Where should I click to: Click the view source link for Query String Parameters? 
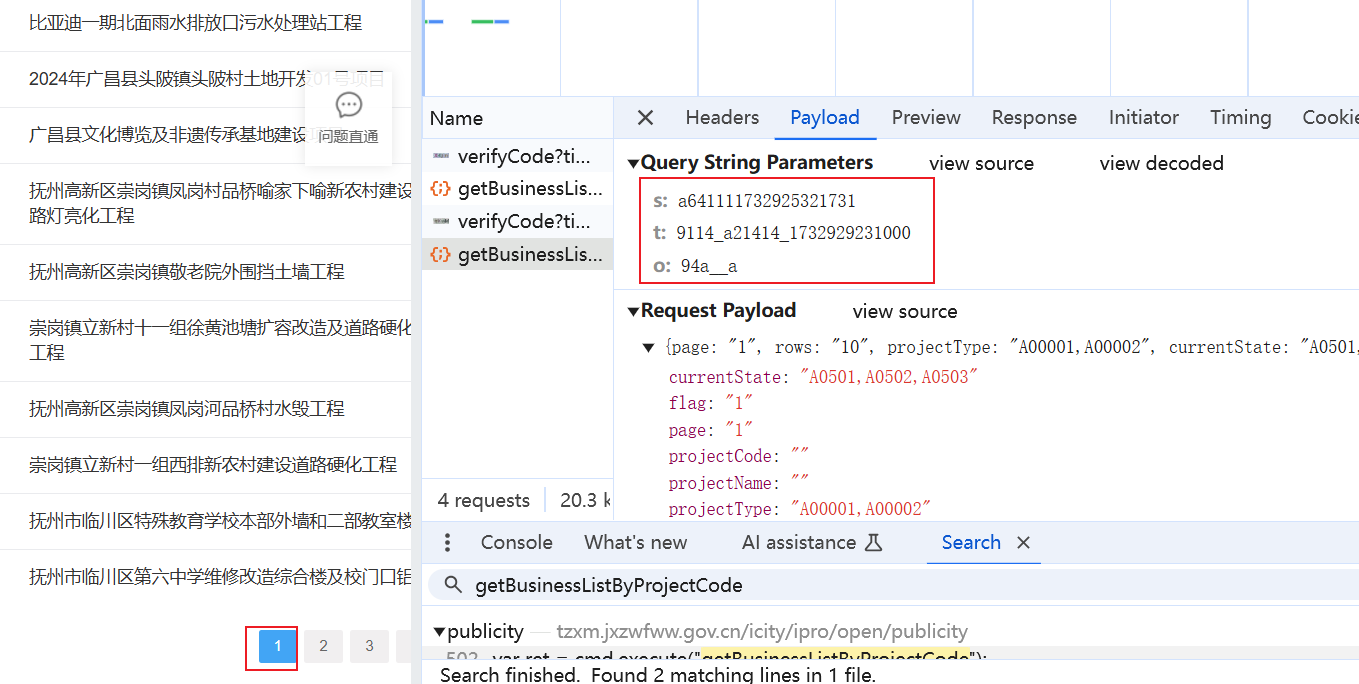point(981,162)
